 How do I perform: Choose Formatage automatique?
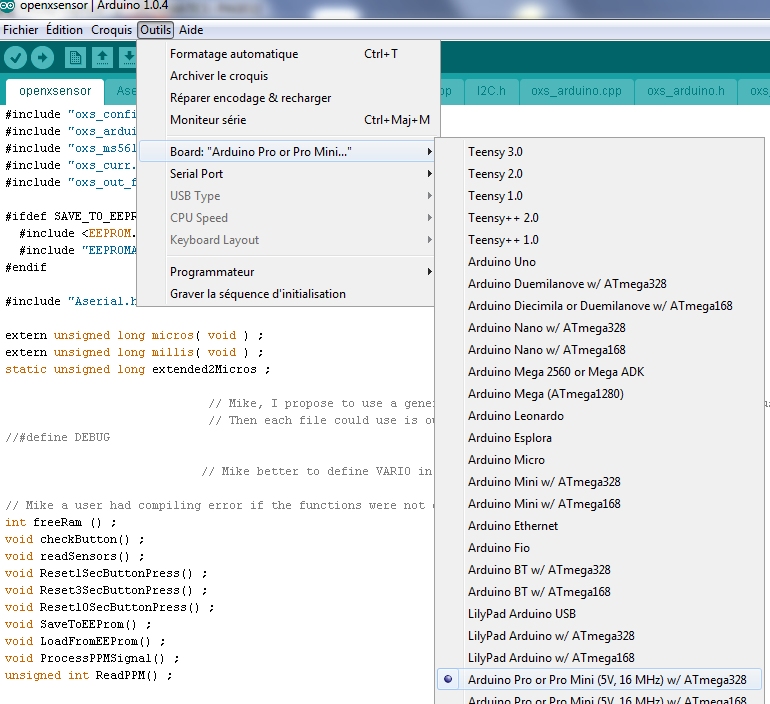(289, 54)
